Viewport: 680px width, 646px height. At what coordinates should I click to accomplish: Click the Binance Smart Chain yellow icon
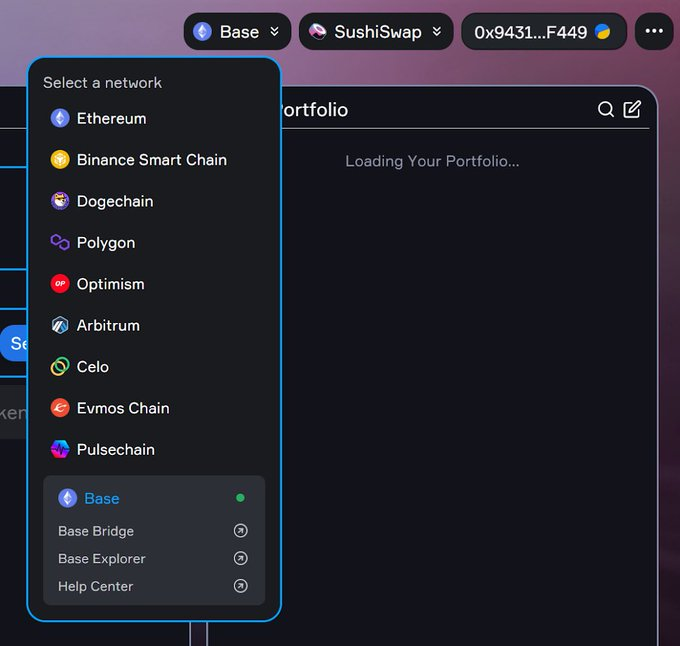(x=60, y=160)
